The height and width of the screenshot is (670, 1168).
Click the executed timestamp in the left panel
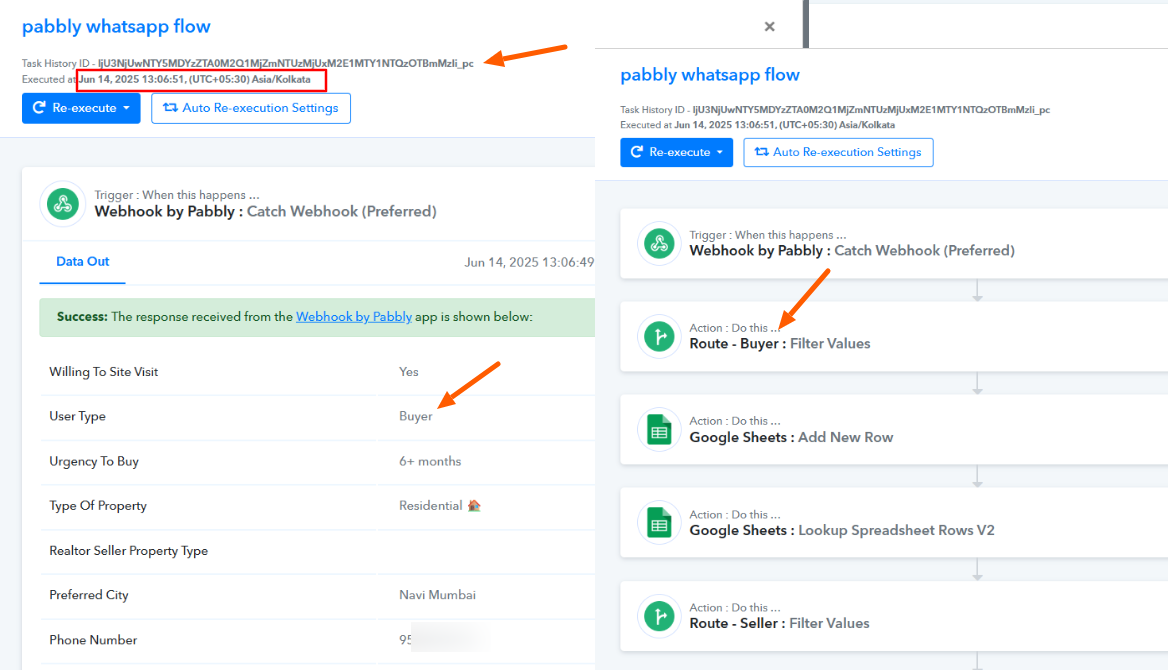click(194, 79)
